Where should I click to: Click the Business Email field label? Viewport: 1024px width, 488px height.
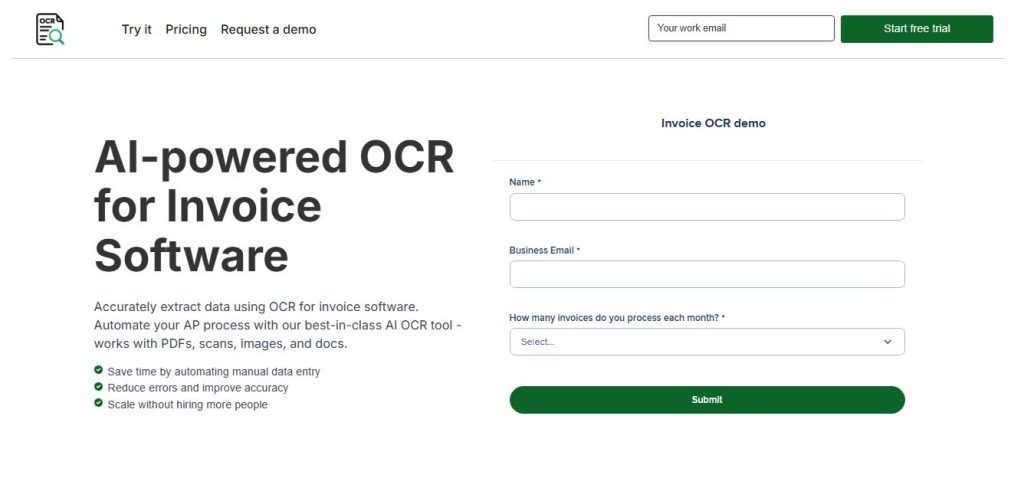[542, 250]
